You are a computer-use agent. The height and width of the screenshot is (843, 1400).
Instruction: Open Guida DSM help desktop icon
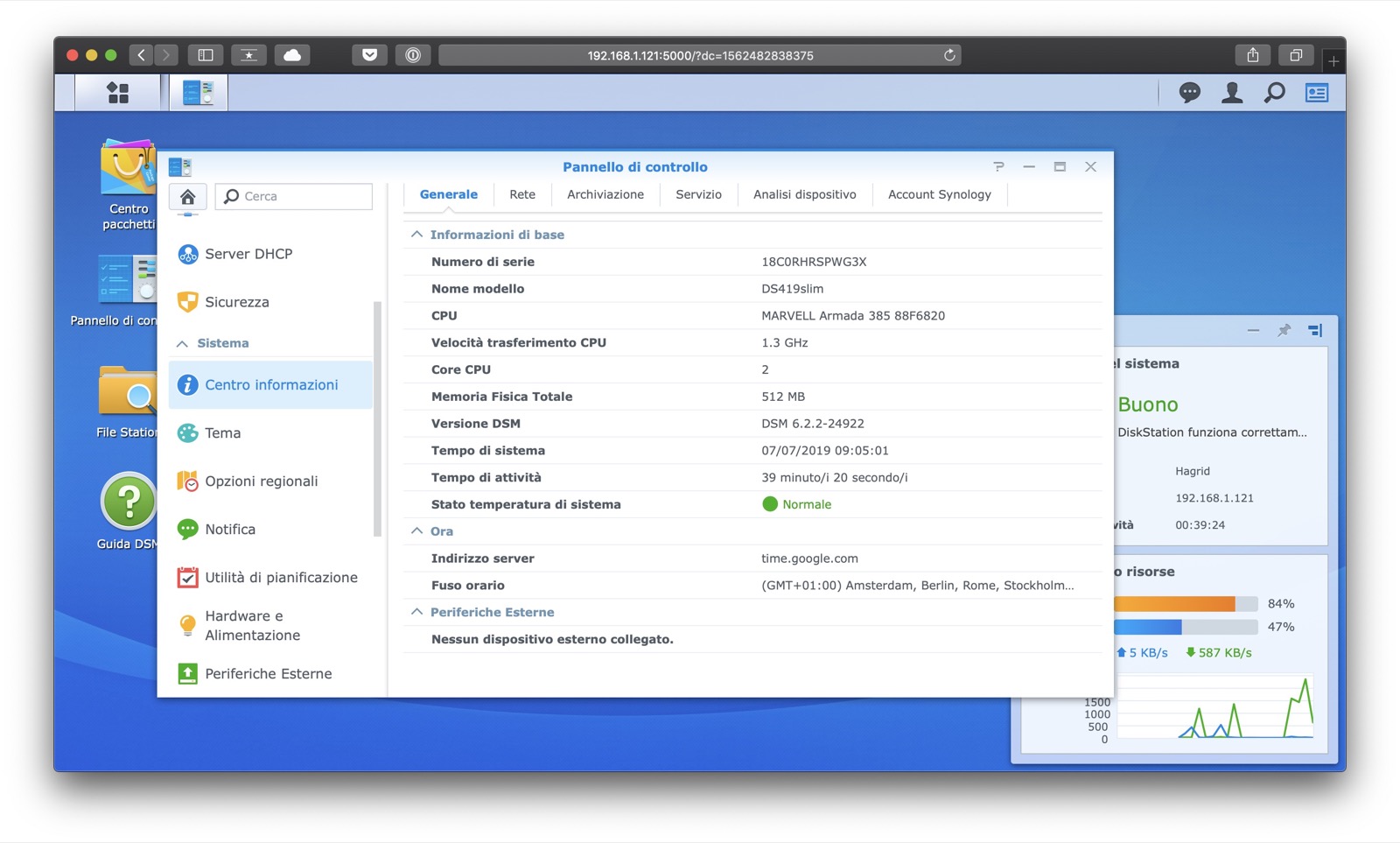pos(129,510)
